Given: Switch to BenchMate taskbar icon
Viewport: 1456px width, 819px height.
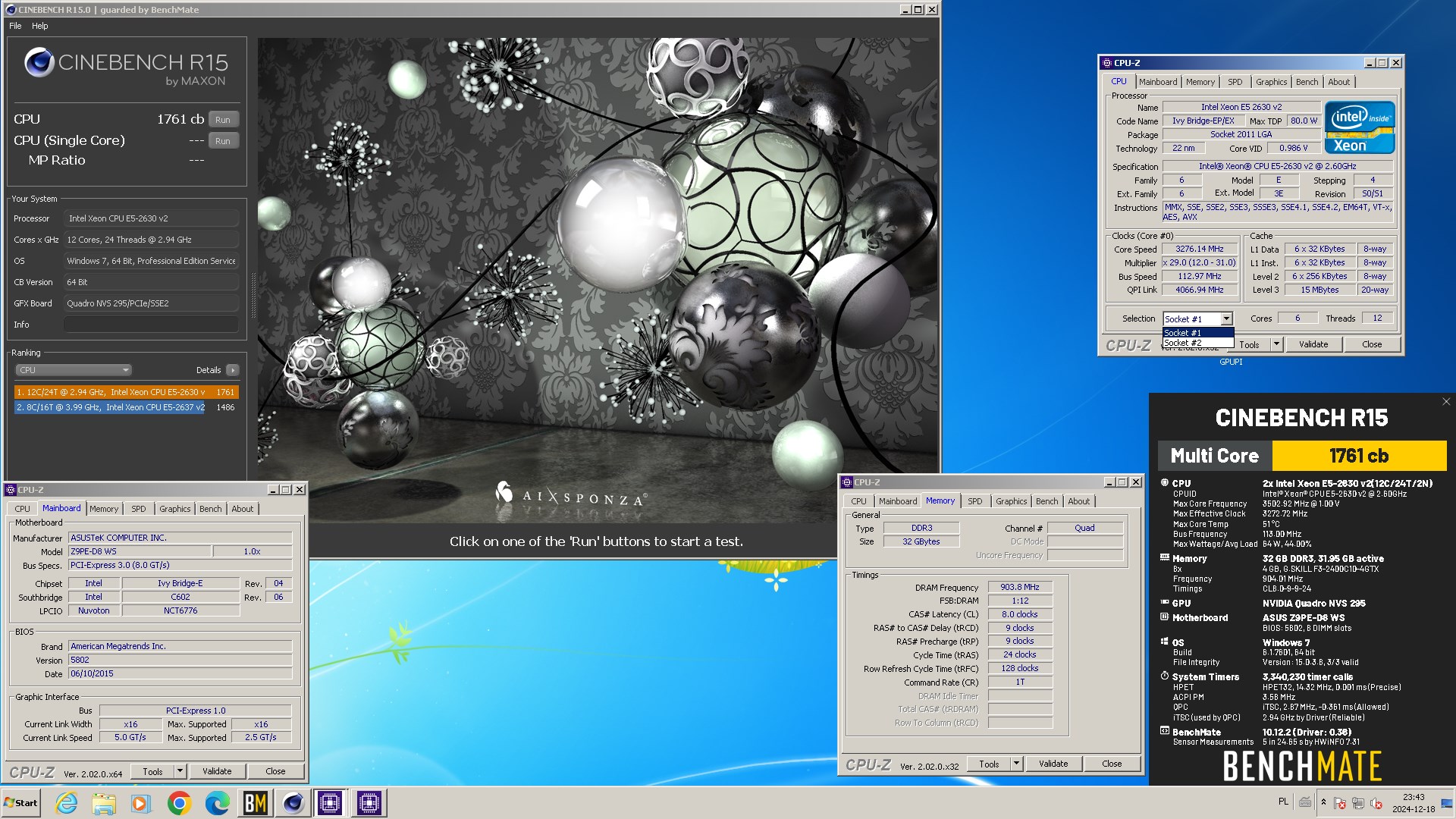Looking at the screenshot, I should (x=255, y=803).
